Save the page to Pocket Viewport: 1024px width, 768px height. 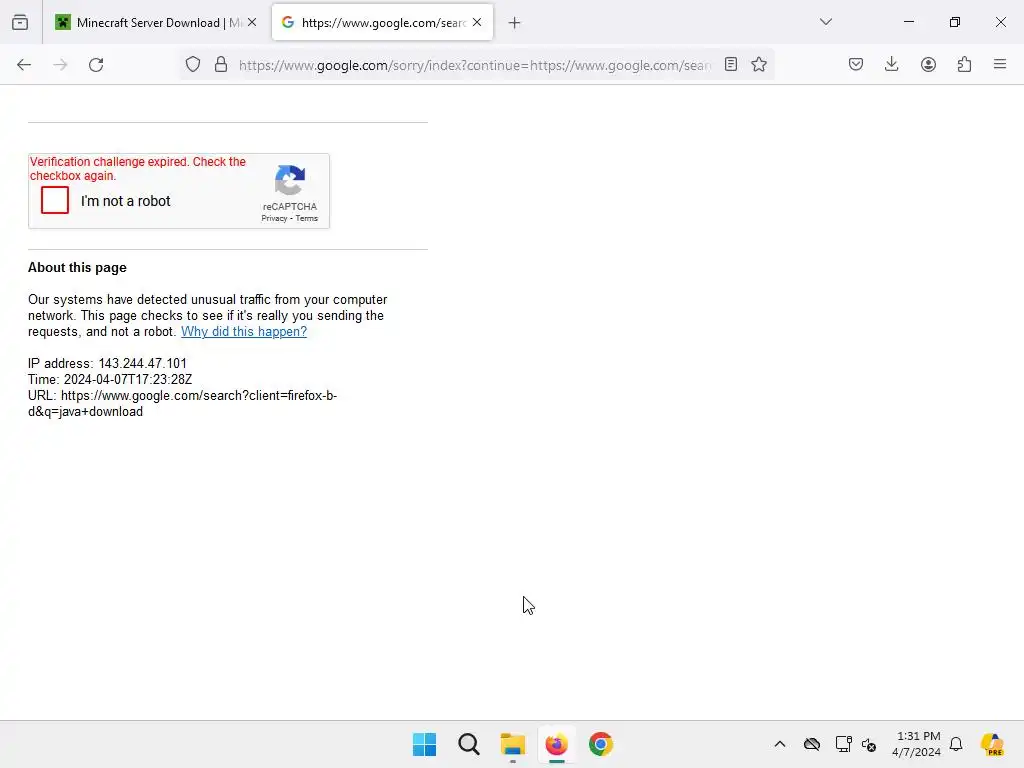856,64
